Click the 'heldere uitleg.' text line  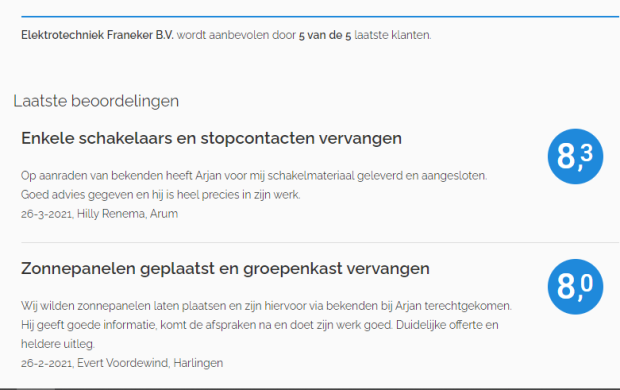[x=58, y=344]
